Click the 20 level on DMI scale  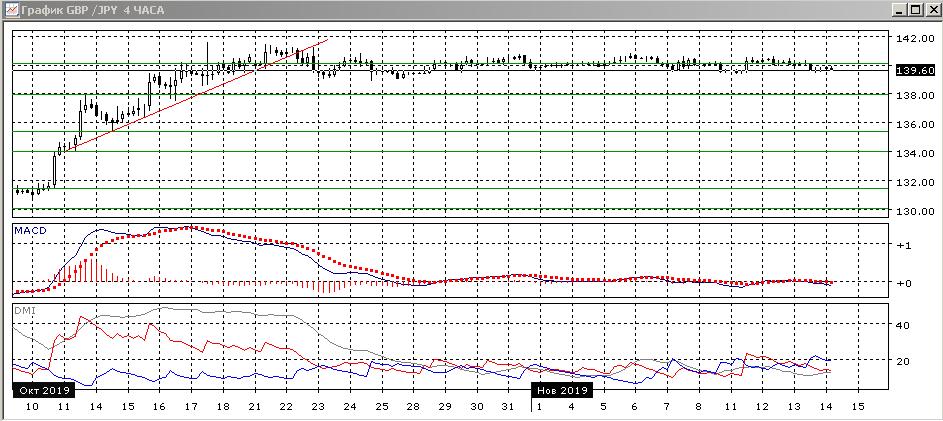pos(904,361)
